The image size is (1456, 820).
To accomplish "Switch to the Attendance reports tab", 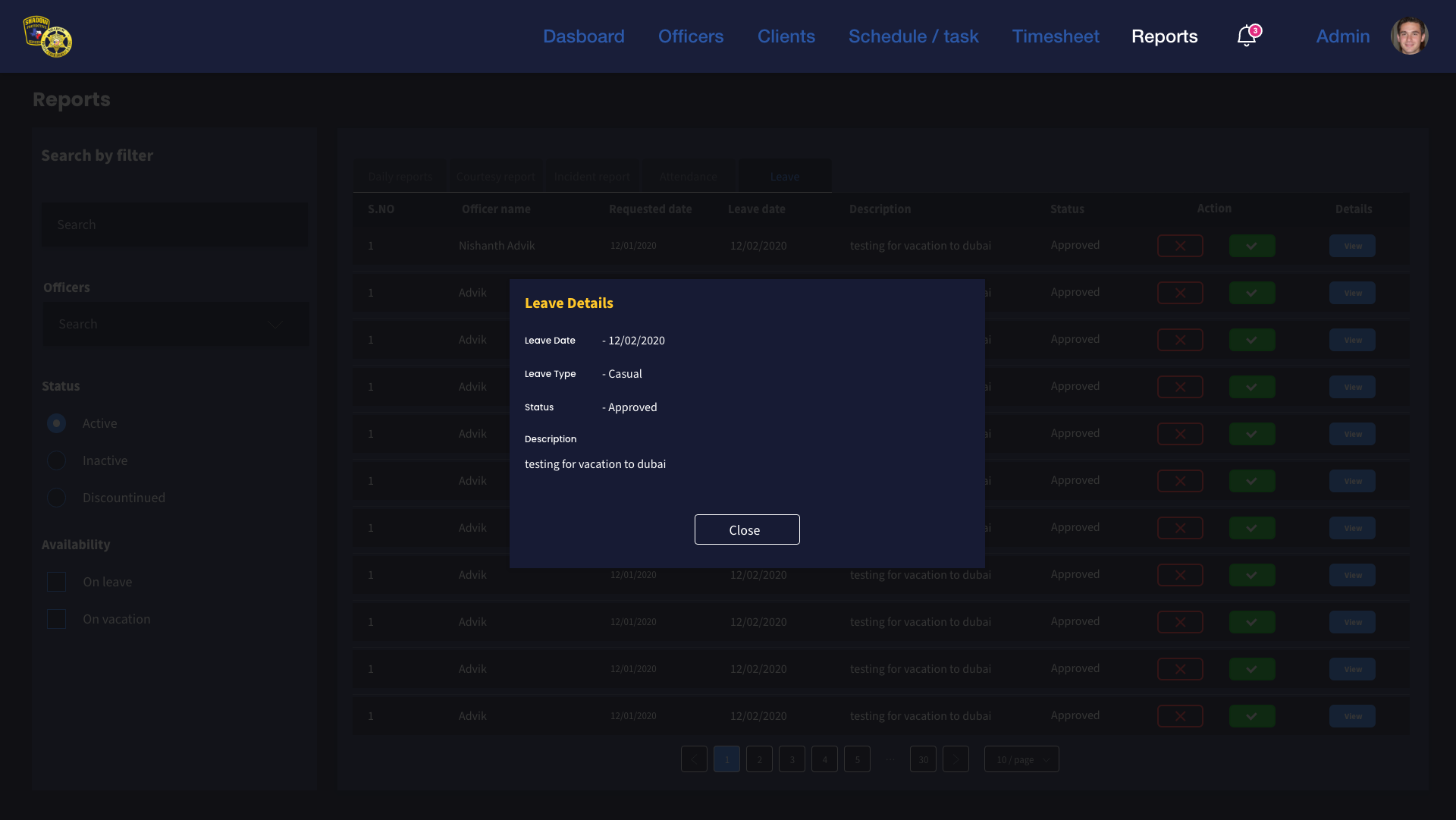I will (688, 177).
